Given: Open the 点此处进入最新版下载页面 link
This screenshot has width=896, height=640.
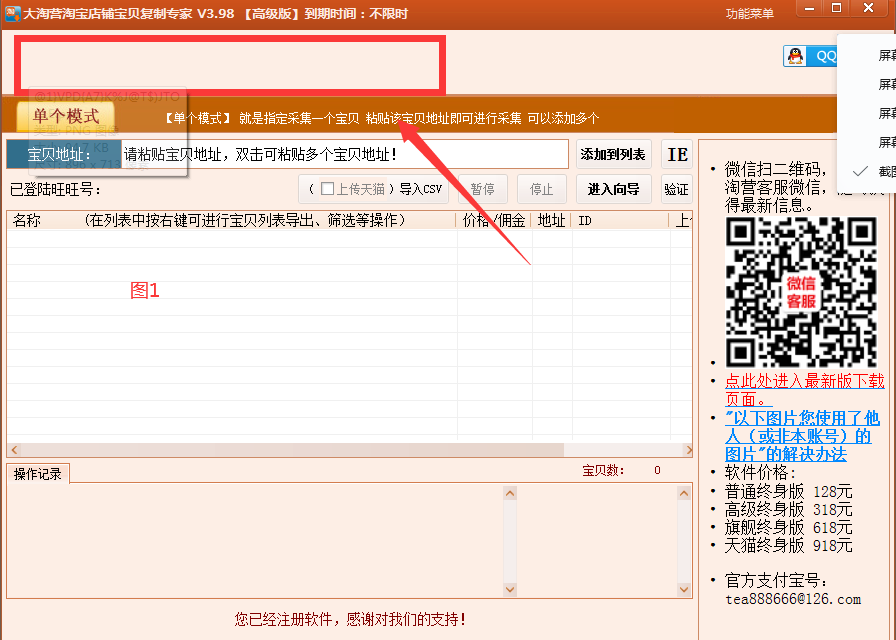Looking at the screenshot, I should pos(805,390).
